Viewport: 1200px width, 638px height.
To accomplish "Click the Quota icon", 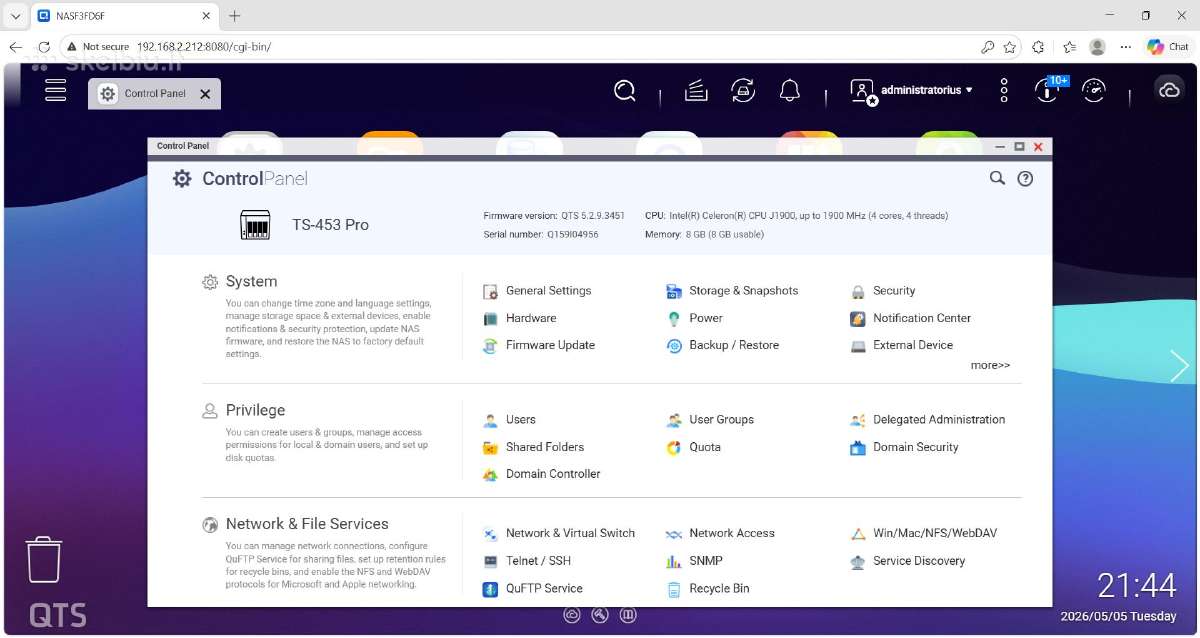I will 674,448.
